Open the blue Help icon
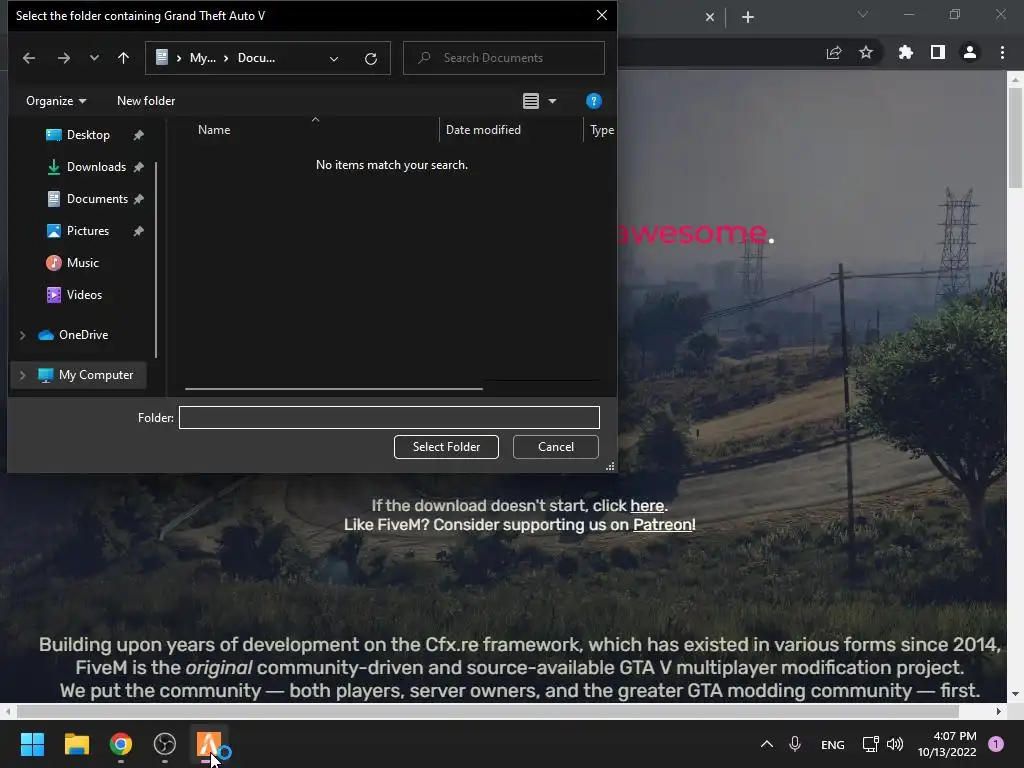1024x768 pixels. pos(594,101)
